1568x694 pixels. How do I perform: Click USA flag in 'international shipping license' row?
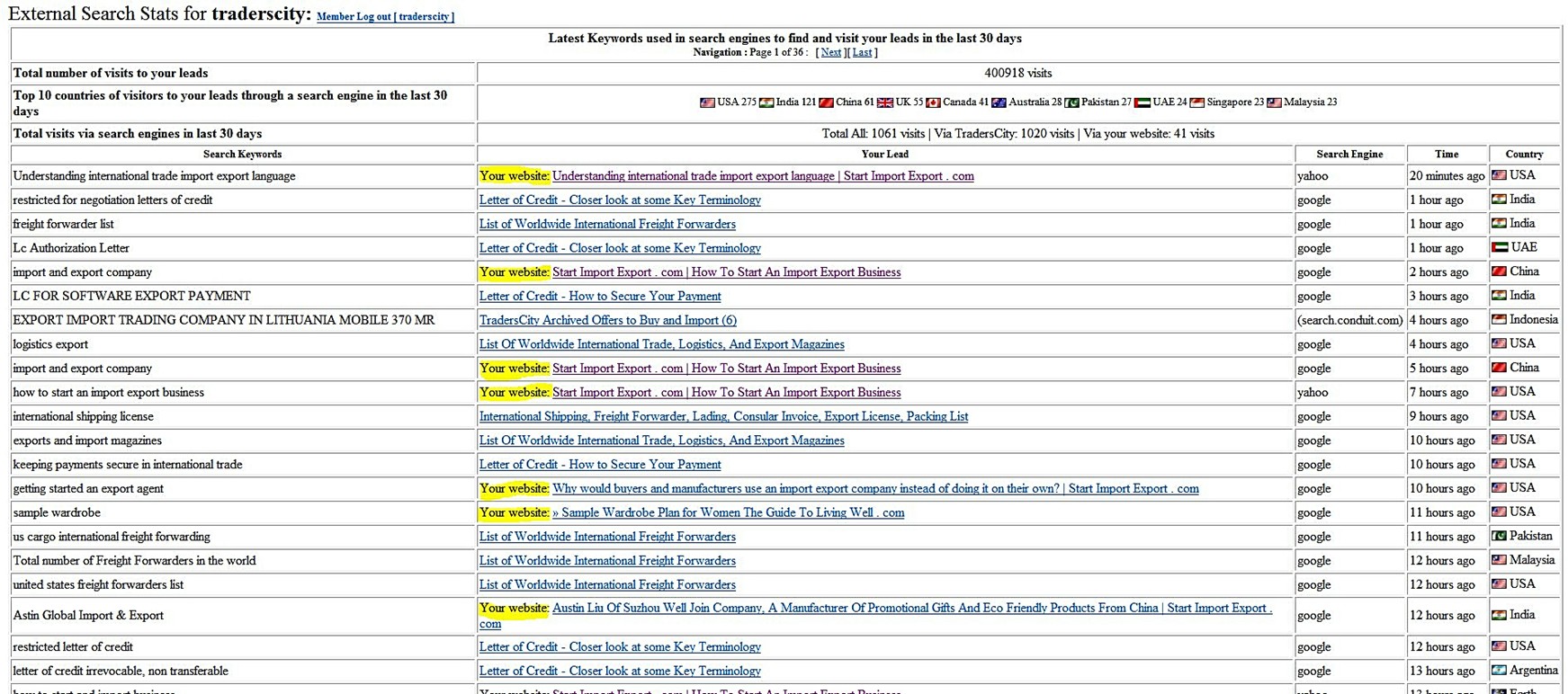(1499, 415)
